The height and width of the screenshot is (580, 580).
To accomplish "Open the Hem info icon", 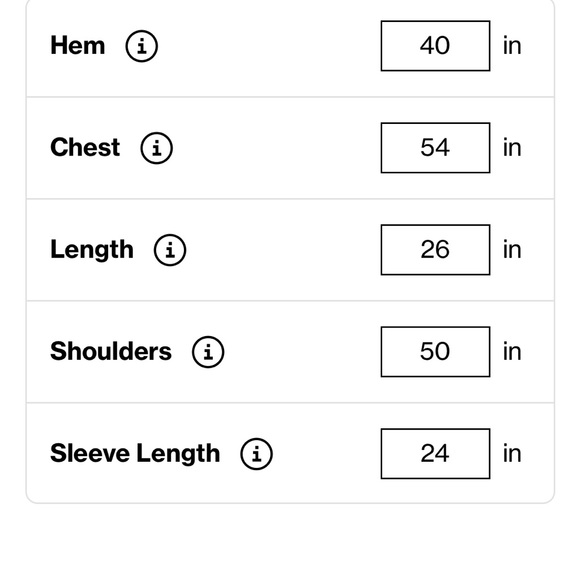I will [x=142, y=46].
